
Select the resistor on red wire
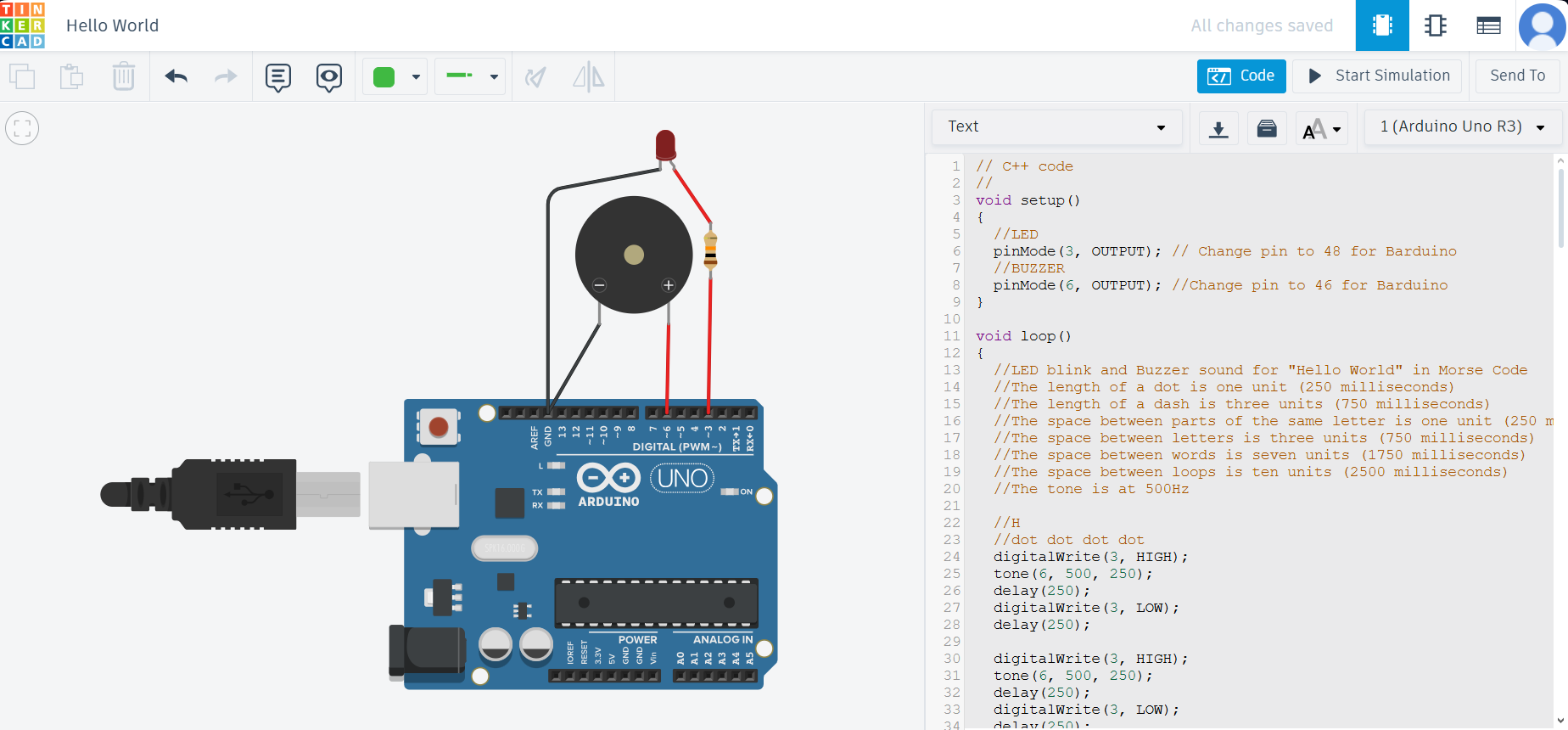711,251
